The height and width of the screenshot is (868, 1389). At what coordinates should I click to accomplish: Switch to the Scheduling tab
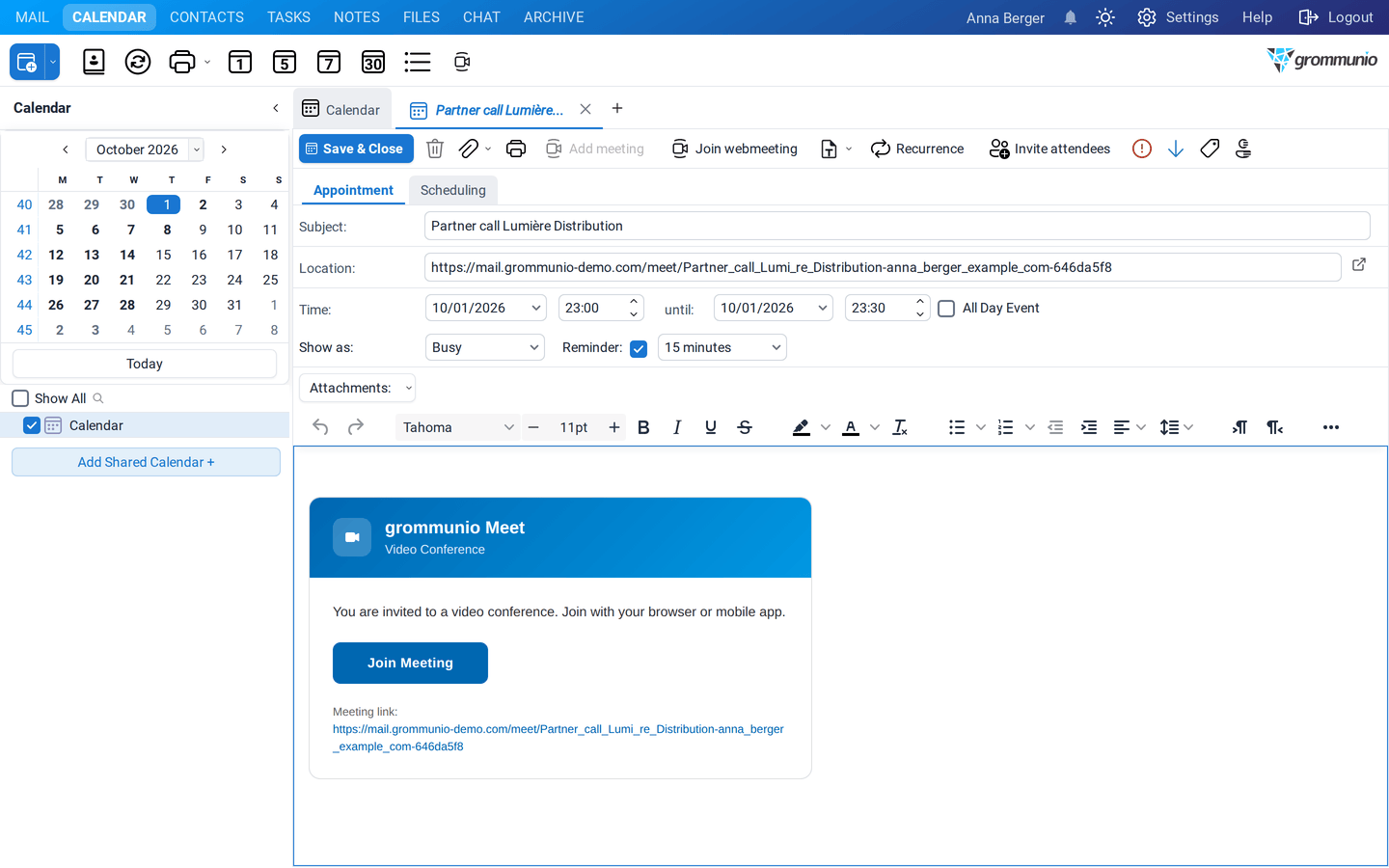[x=453, y=190]
